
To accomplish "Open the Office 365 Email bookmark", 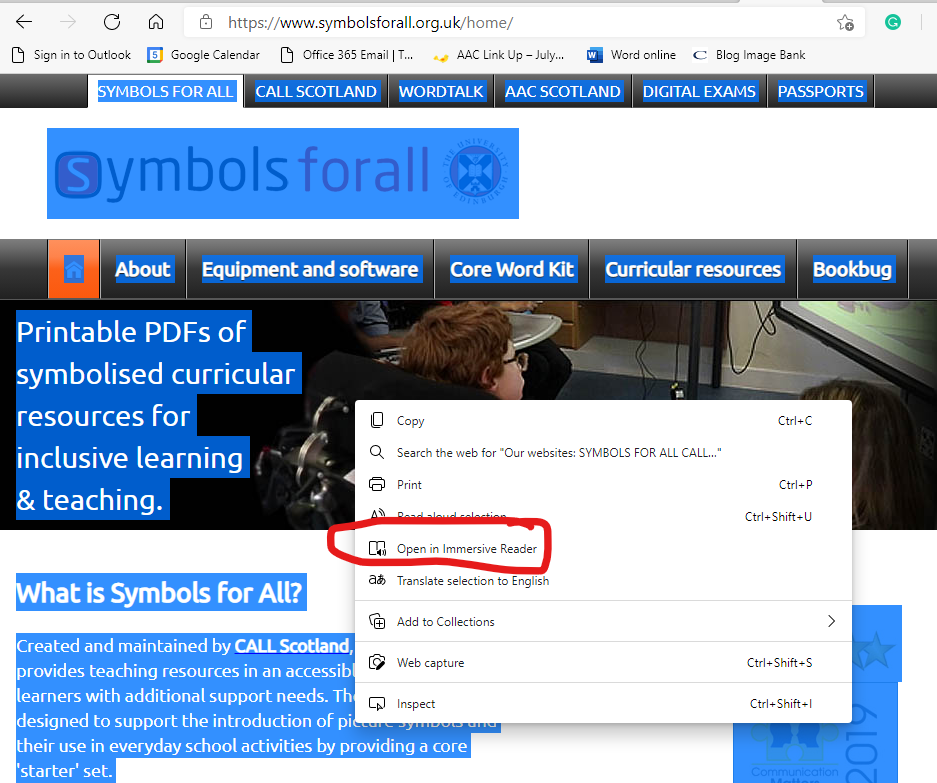I will coord(347,55).
